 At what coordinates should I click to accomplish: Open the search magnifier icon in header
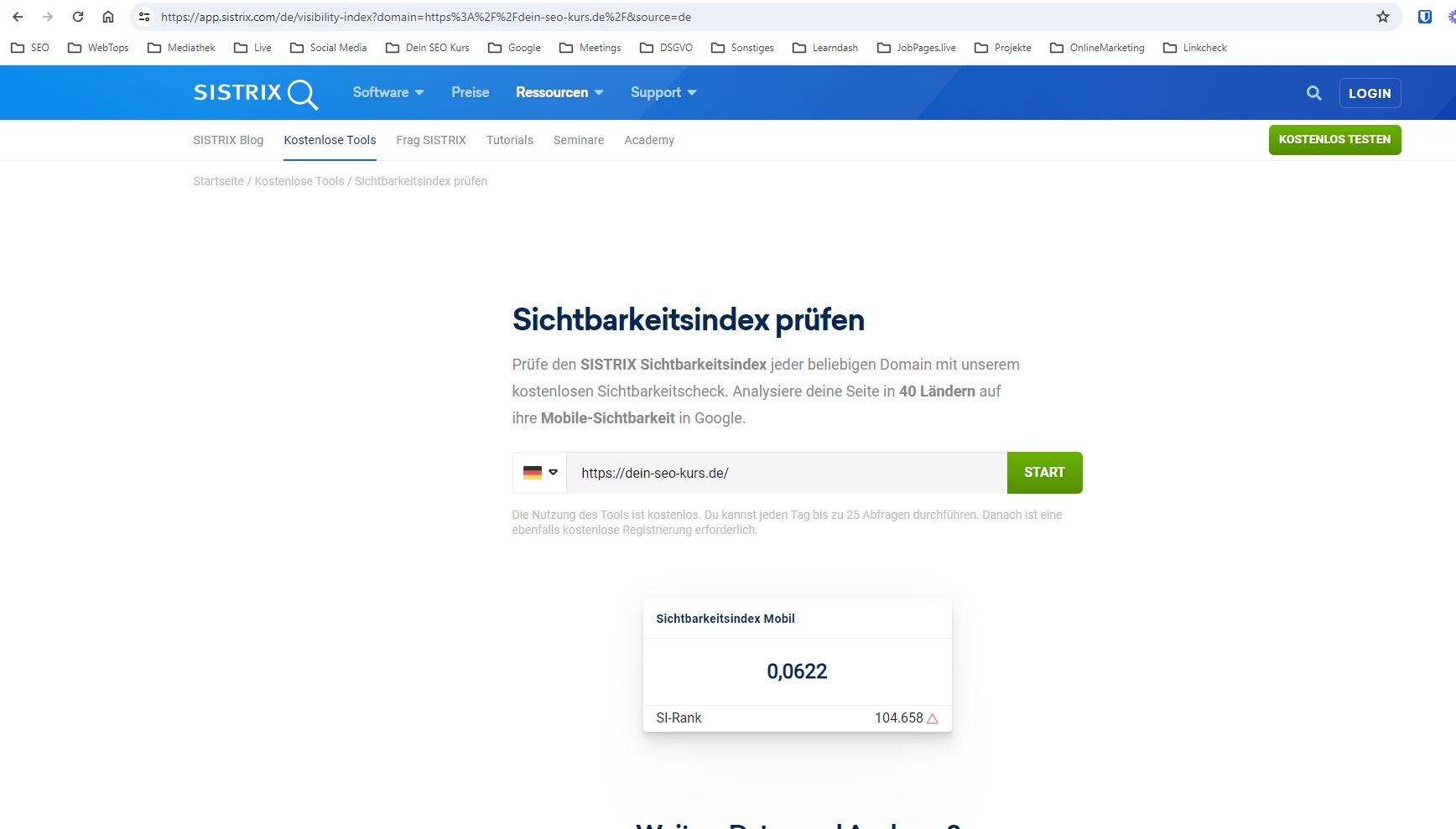click(x=1313, y=93)
